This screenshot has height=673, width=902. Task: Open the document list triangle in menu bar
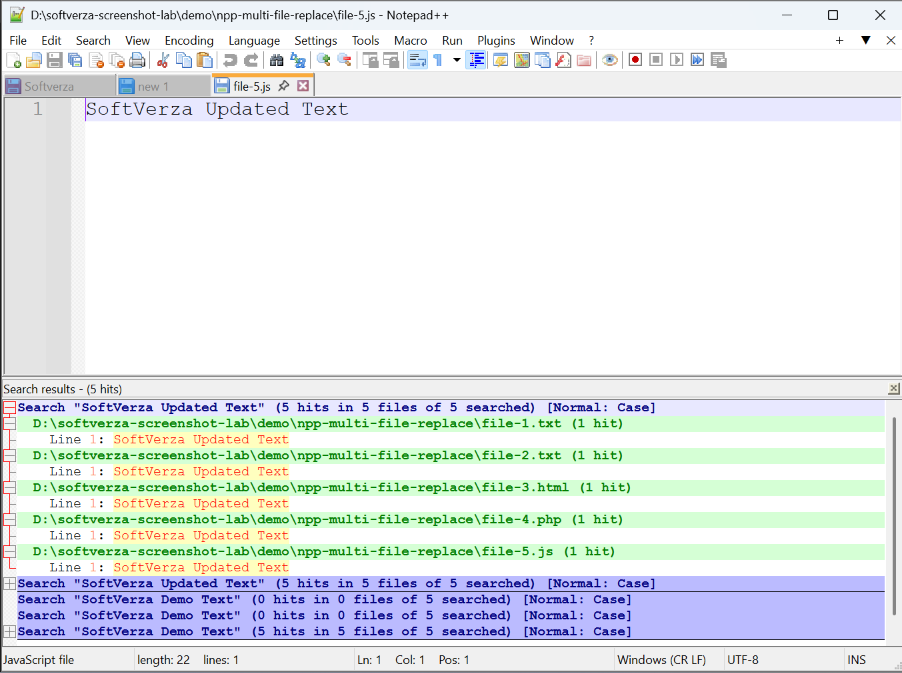[x=865, y=40]
